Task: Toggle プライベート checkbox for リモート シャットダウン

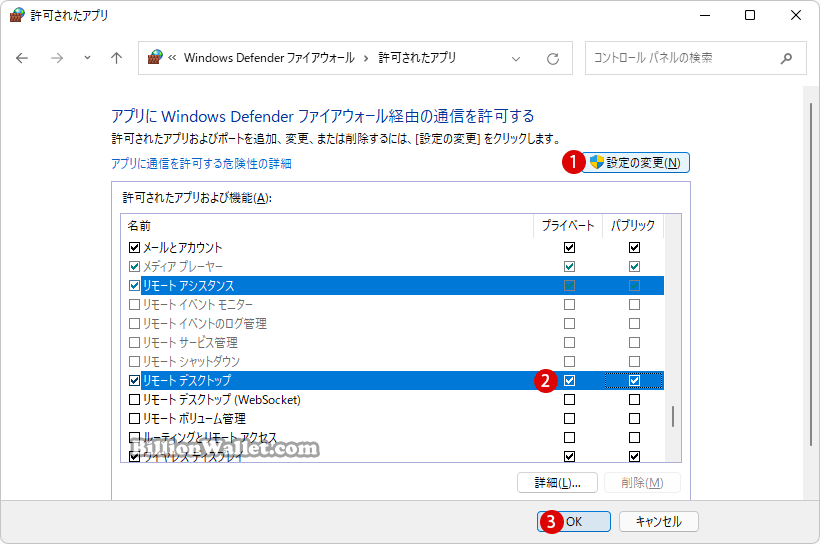Action: 570,361
